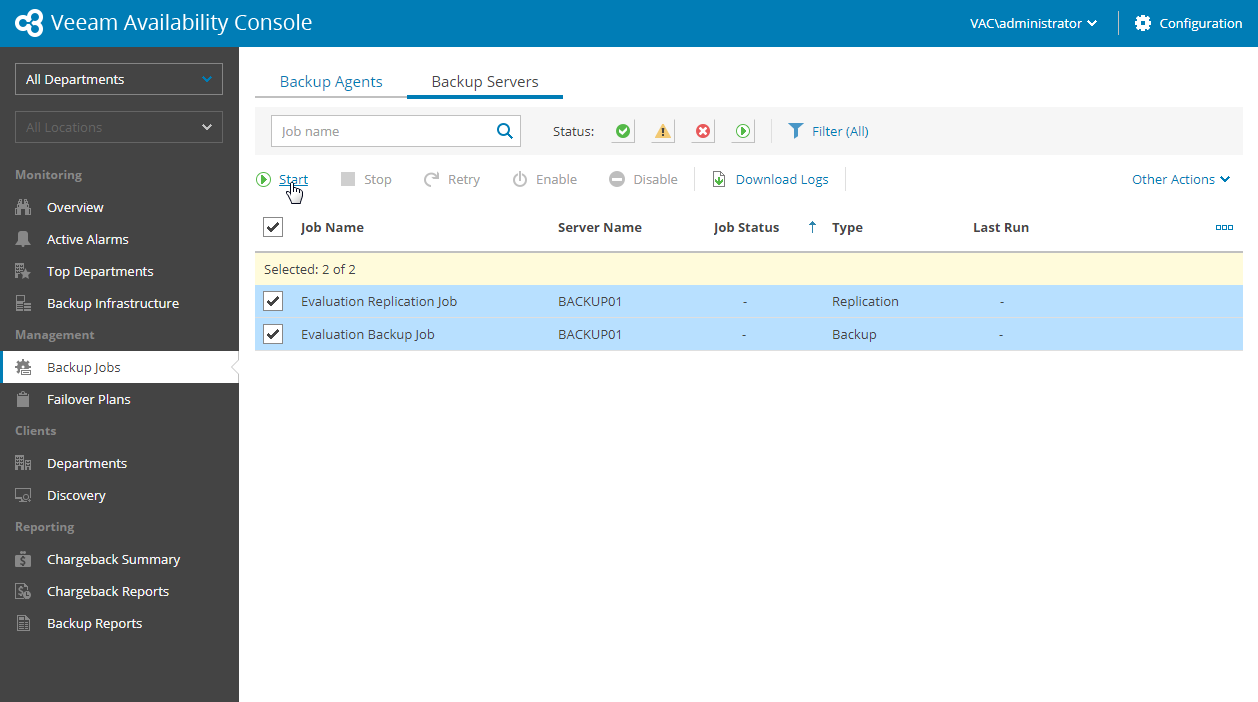Click the Backup Jobs gear icon
1258x702 pixels.
point(23,367)
